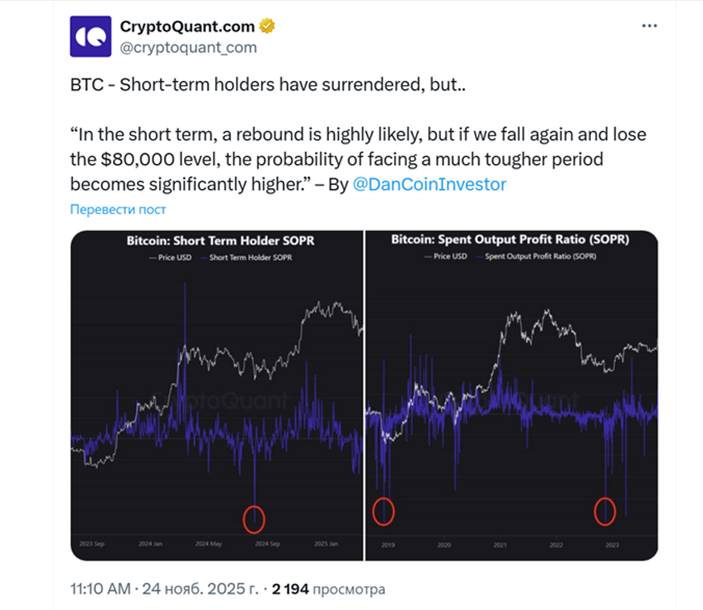
Task: Click the gold verified badge icon
Action: click(x=269, y=26)
